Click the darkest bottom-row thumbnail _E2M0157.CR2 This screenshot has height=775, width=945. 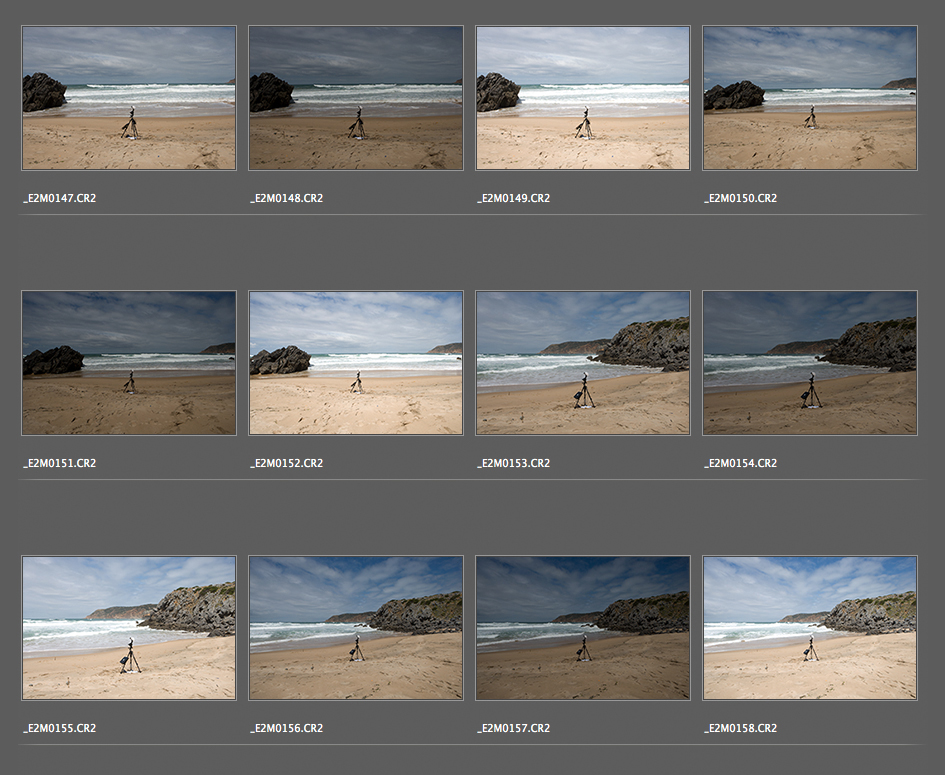583,628
